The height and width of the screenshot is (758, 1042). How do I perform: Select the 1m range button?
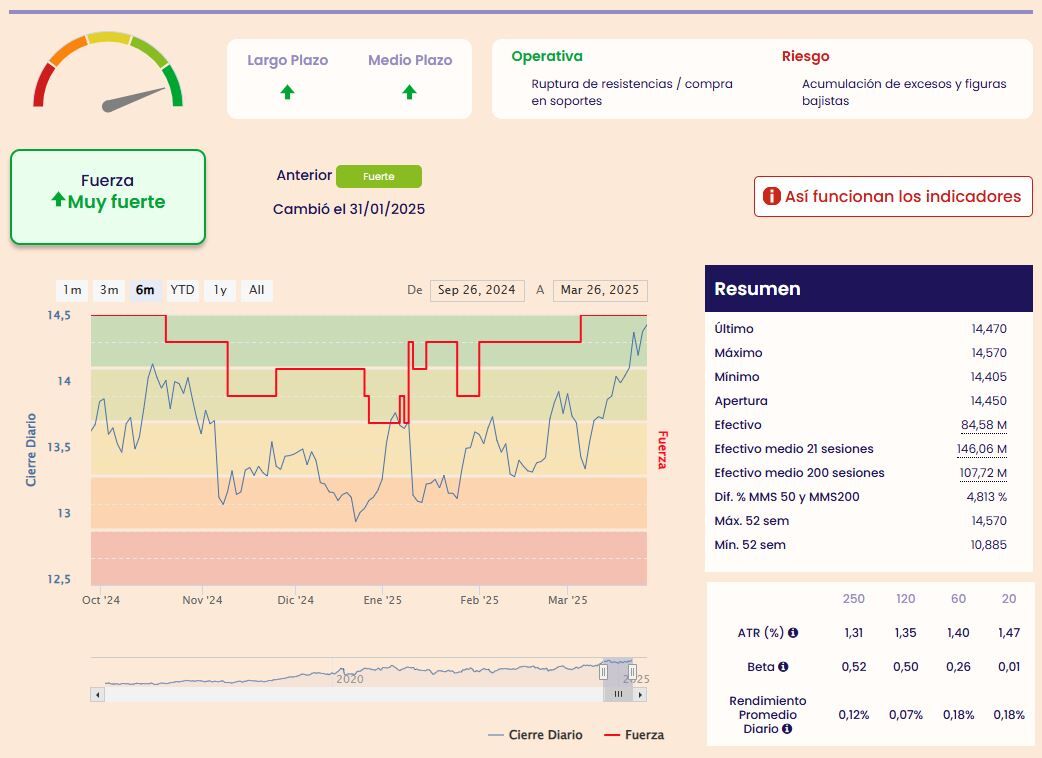tap(72, 290)
